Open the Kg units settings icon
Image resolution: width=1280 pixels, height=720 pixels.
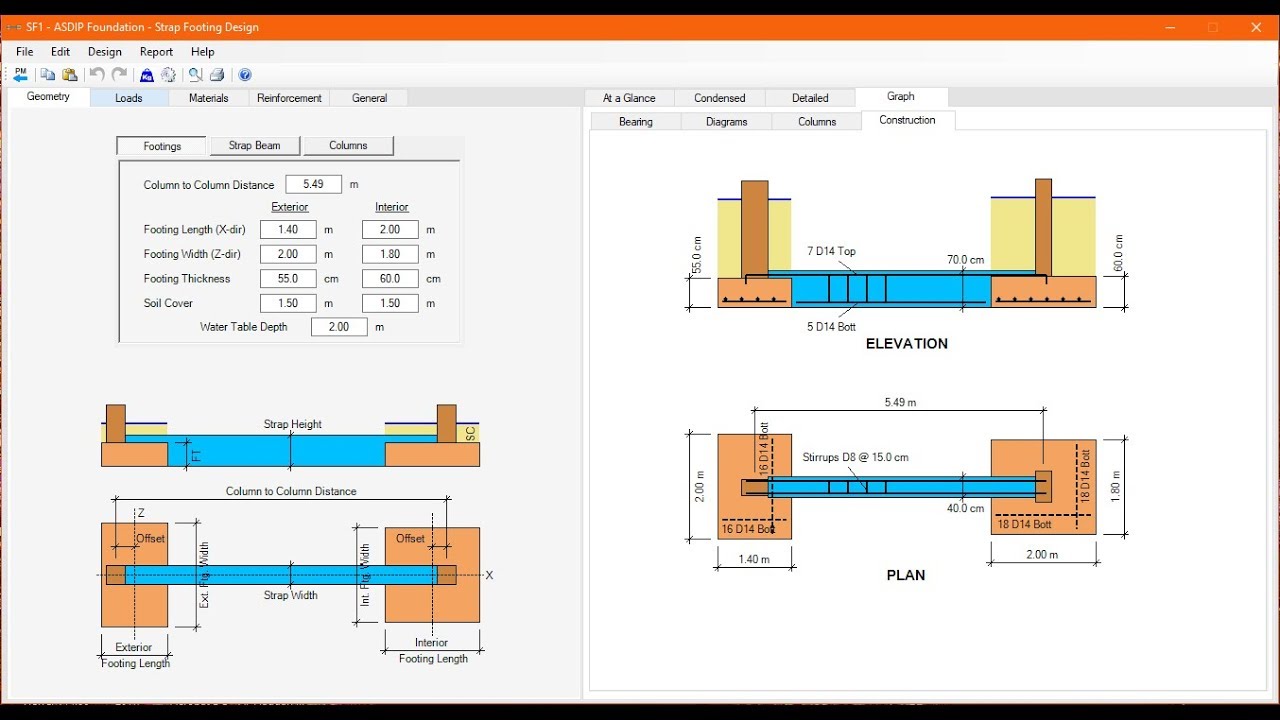[x=147, y=75]
